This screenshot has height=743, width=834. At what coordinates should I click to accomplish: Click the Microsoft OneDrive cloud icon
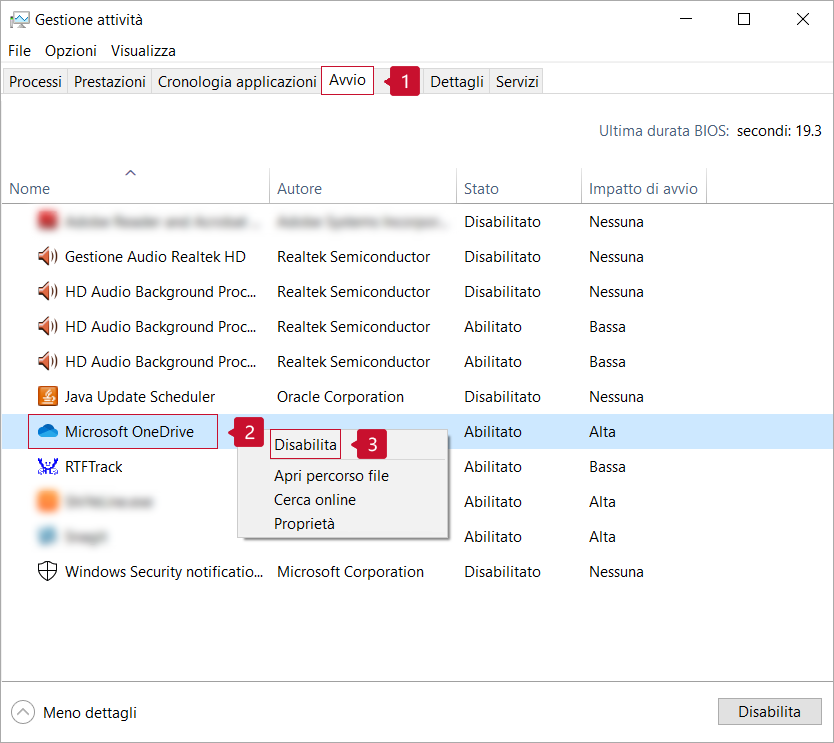click(x=47, y=432)
